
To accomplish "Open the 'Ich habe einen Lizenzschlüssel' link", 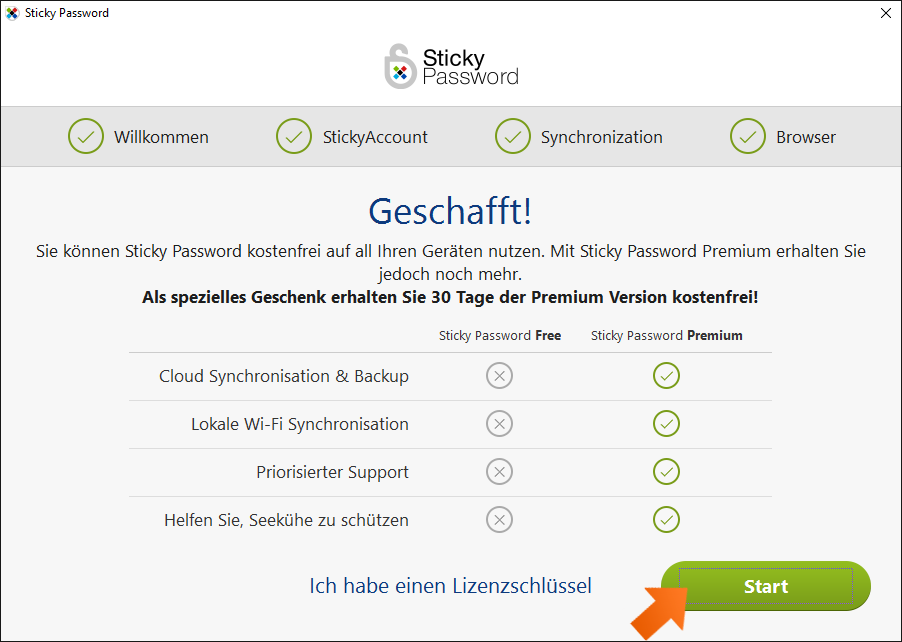I will click(x=450, y=586).
